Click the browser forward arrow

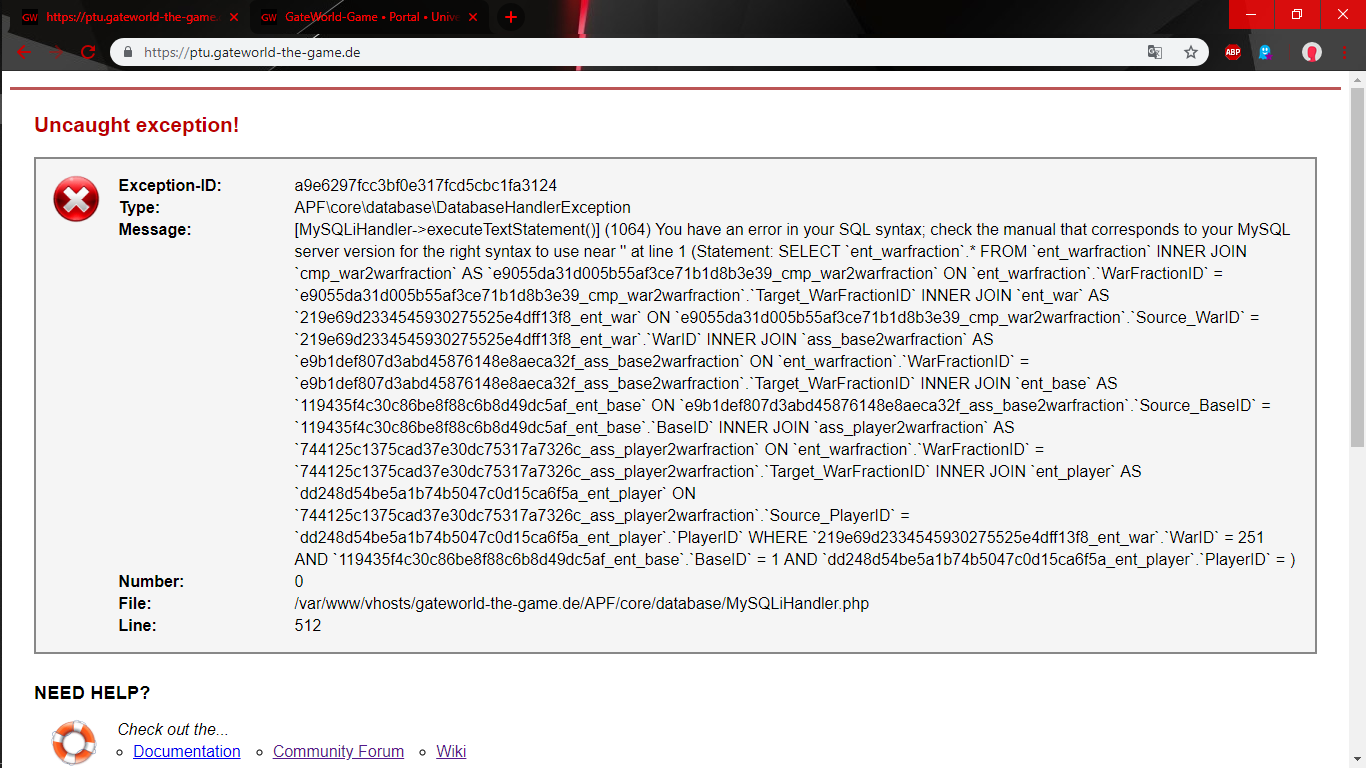(57, 53)
